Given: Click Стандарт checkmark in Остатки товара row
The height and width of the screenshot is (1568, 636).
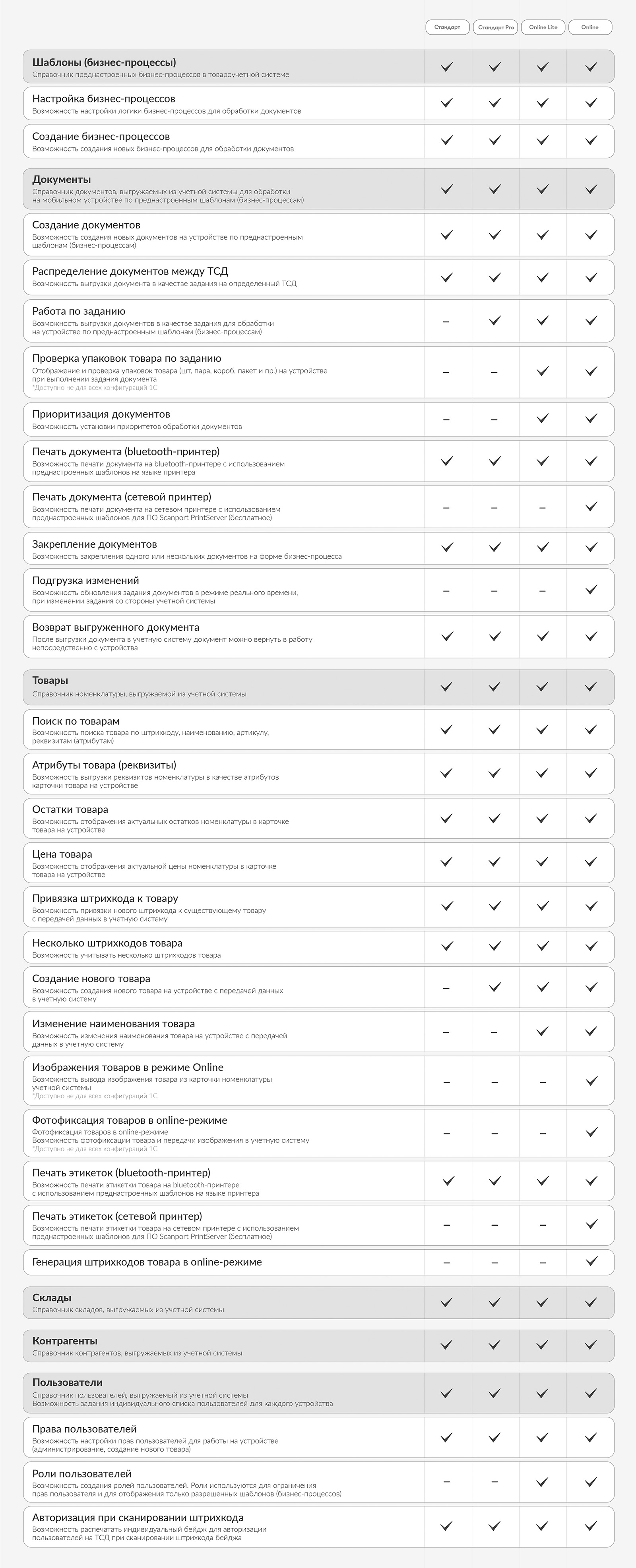Looking at the screenshot, I should click(447, 818).
